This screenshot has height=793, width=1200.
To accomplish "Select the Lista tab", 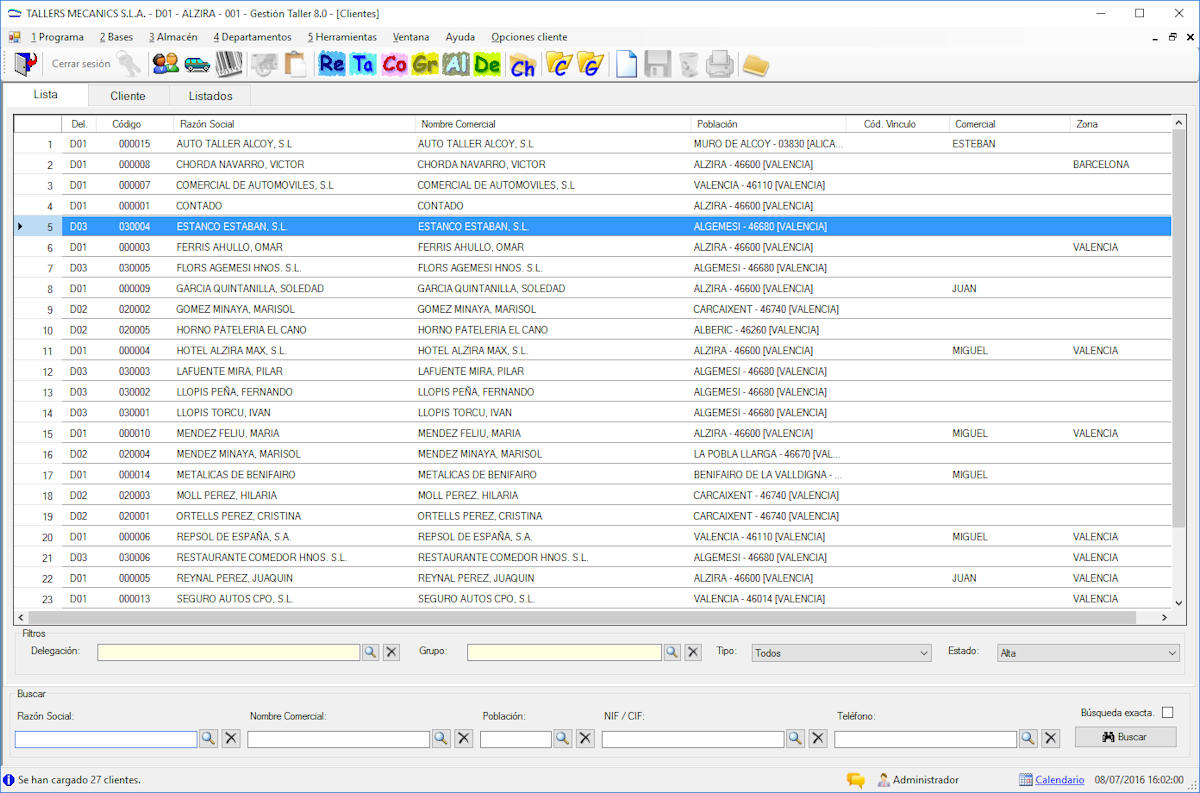I will 45,95.
